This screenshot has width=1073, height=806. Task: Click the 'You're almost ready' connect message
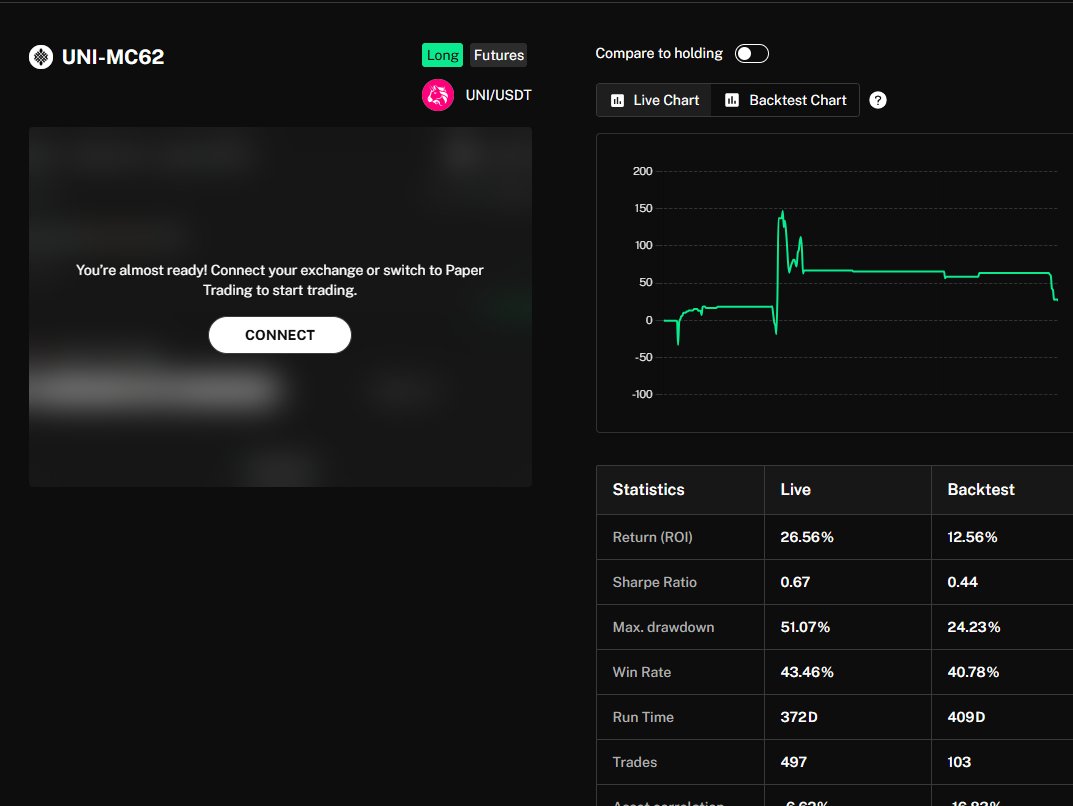280,280
